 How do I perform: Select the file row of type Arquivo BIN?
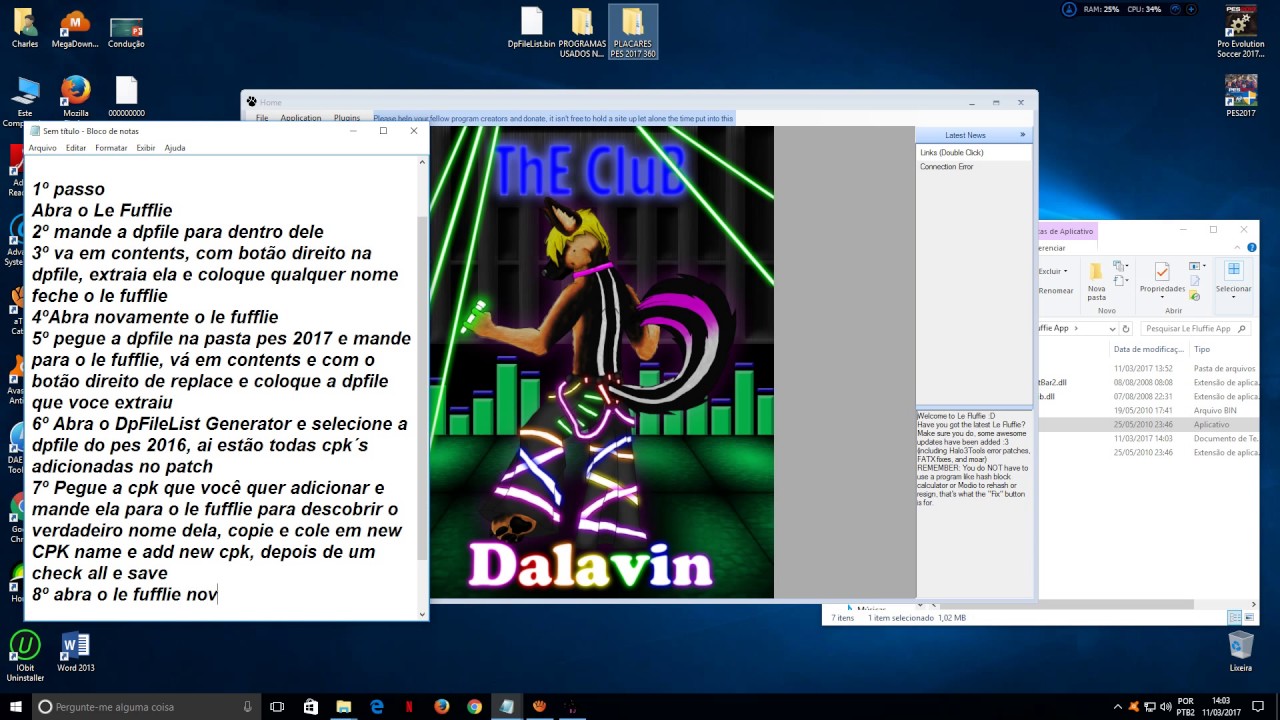[1148, 410]
